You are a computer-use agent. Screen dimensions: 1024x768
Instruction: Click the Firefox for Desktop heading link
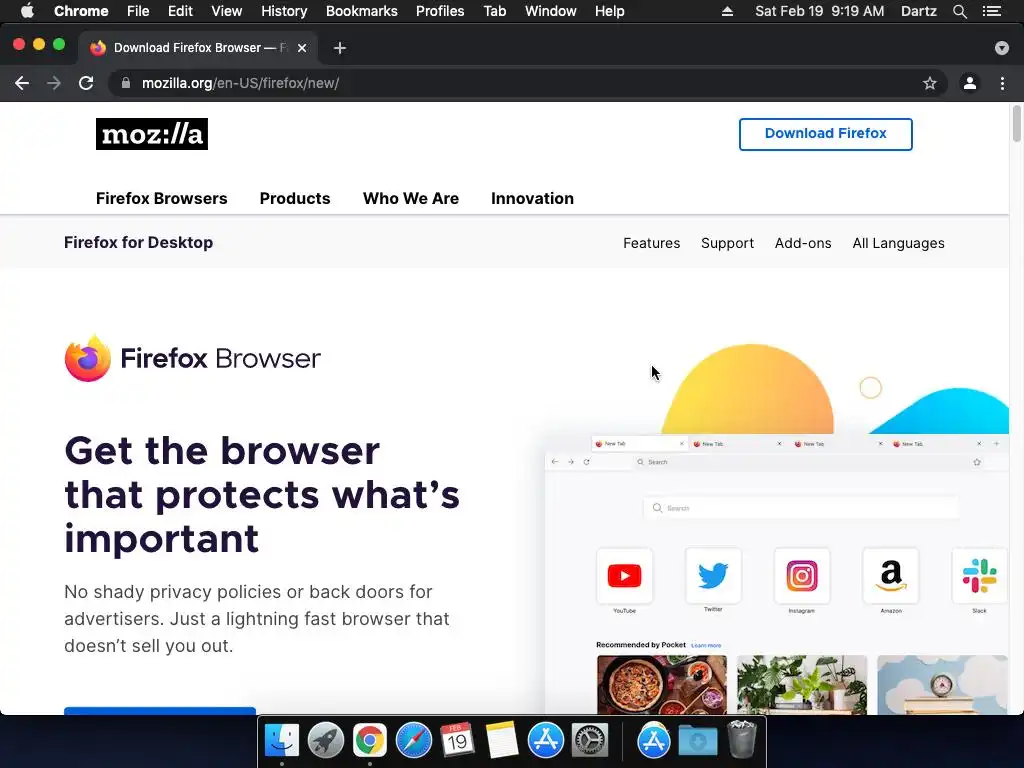click(138, 242)
